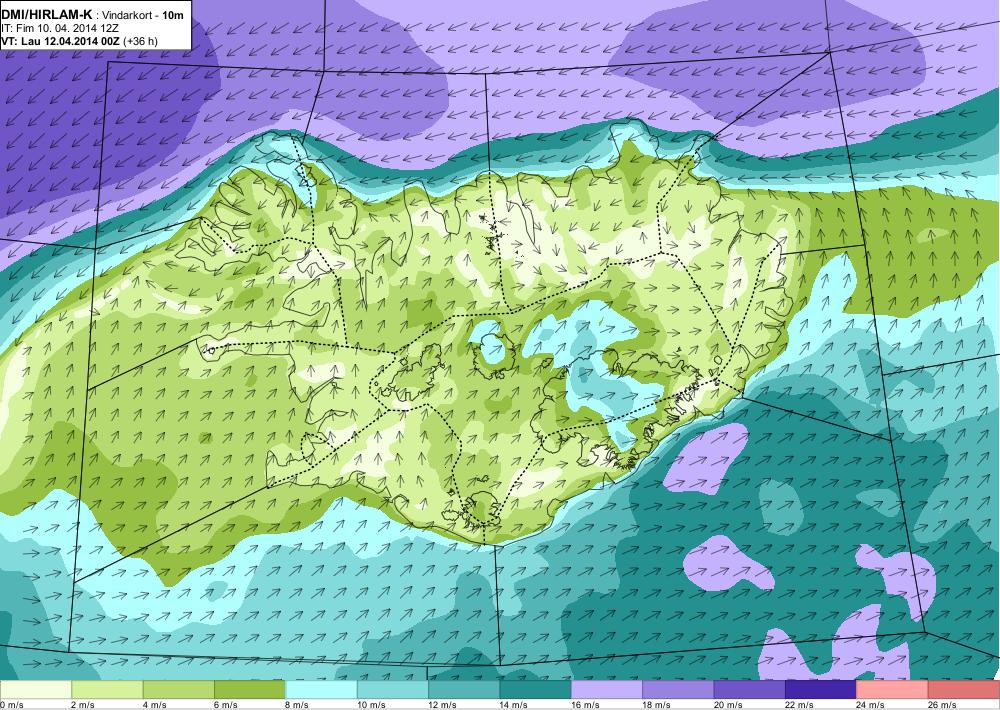Click the '2 m/s' legend label

point(83,705)
